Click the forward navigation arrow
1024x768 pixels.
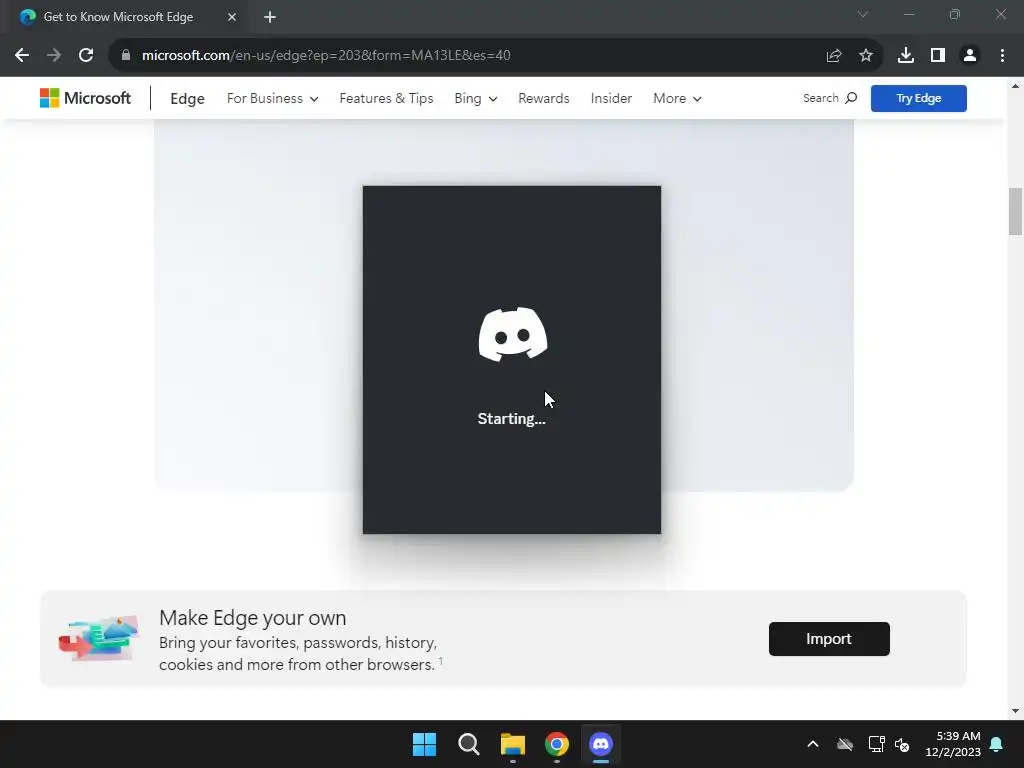[54, 56]
